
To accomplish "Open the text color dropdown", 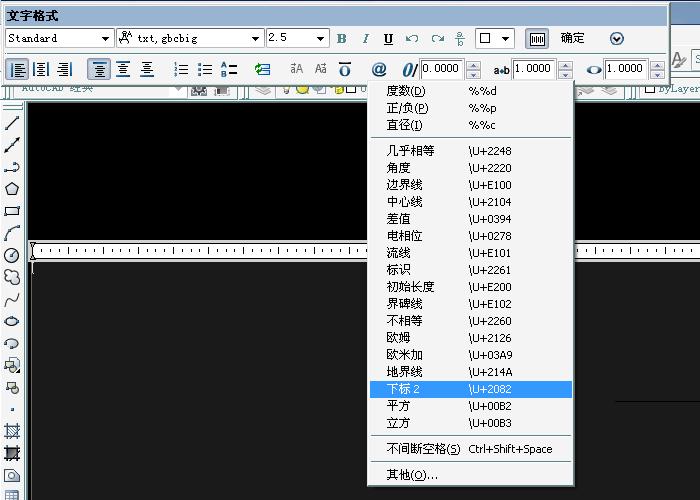I will (x=505, y=39).
